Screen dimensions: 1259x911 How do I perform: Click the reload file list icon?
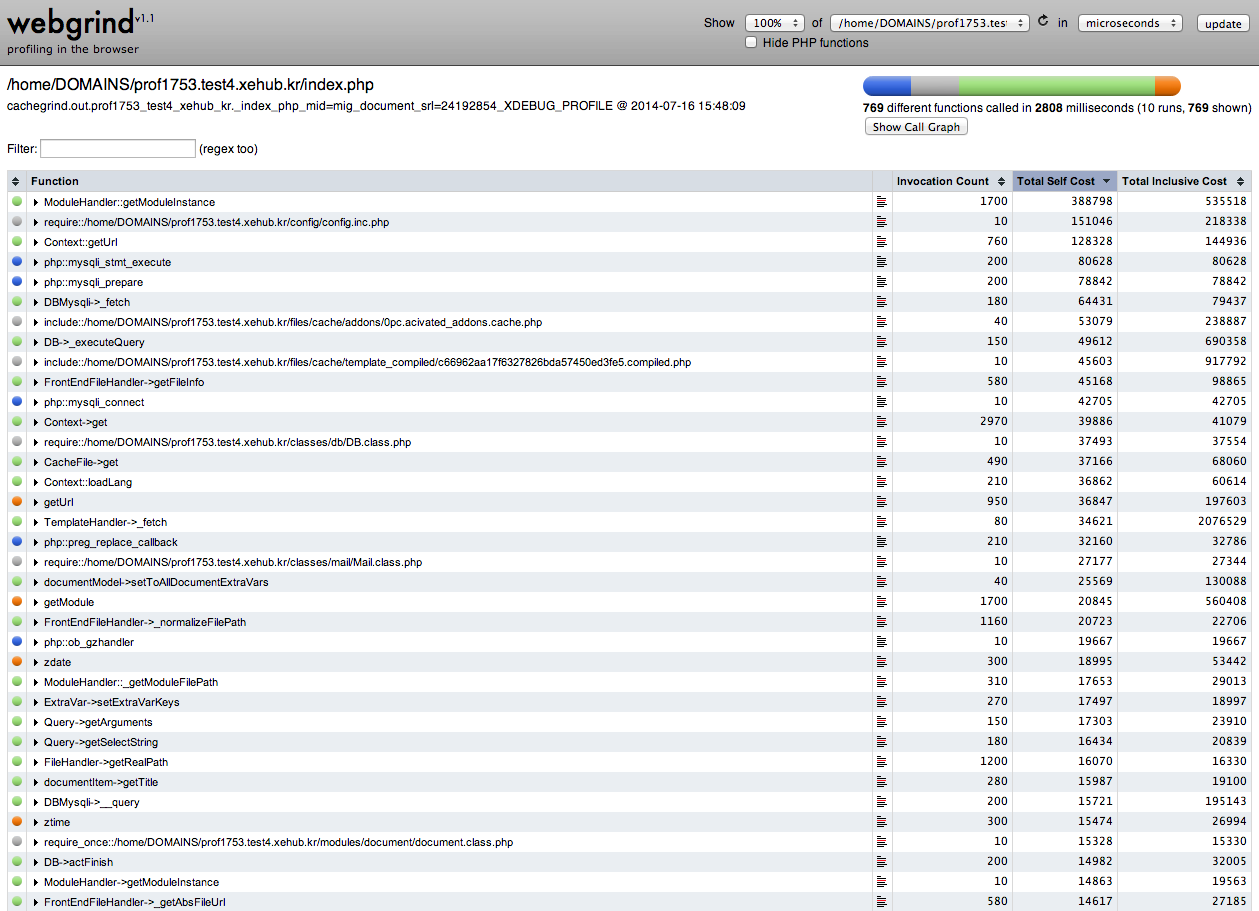(x=1044, y=21)
